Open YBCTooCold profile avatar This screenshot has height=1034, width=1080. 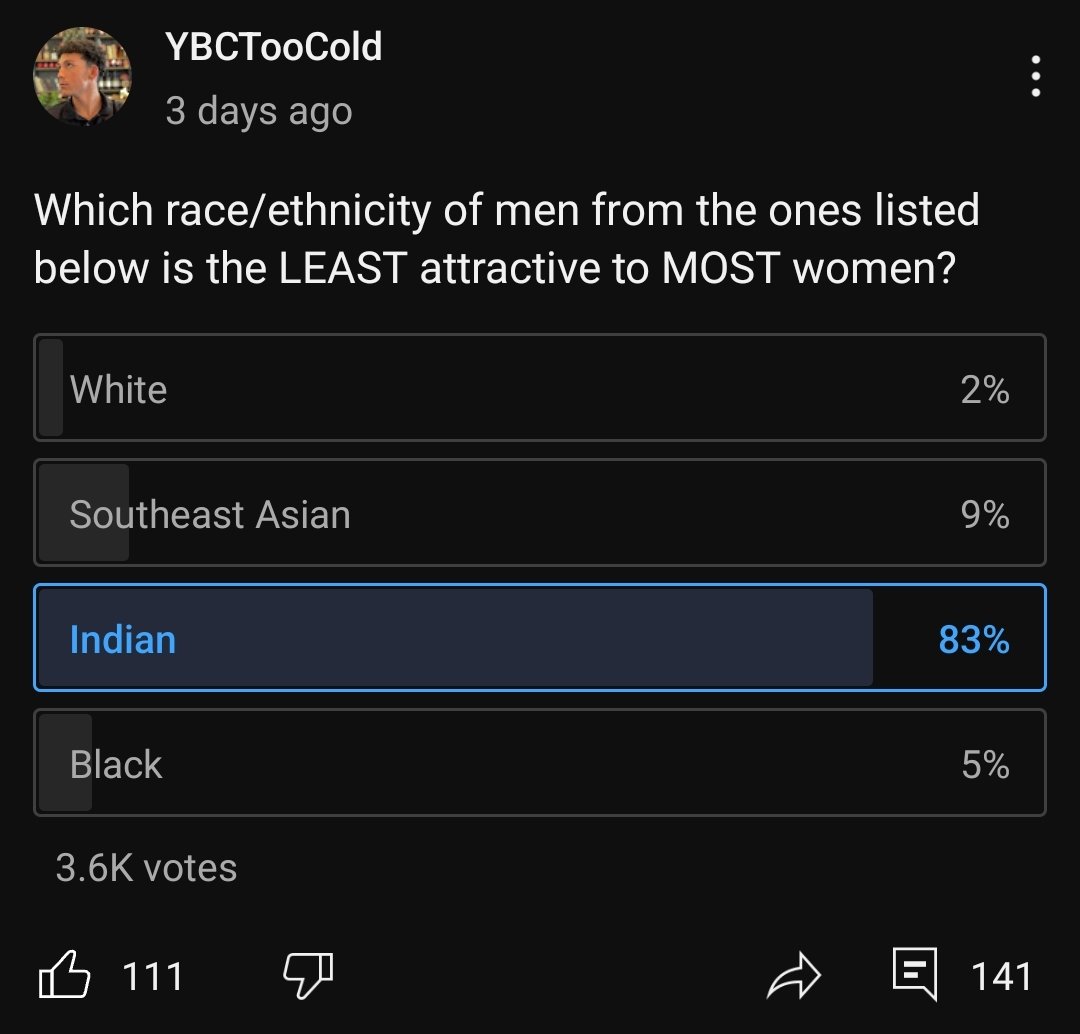pyautogui.click(x=82, y=76)
